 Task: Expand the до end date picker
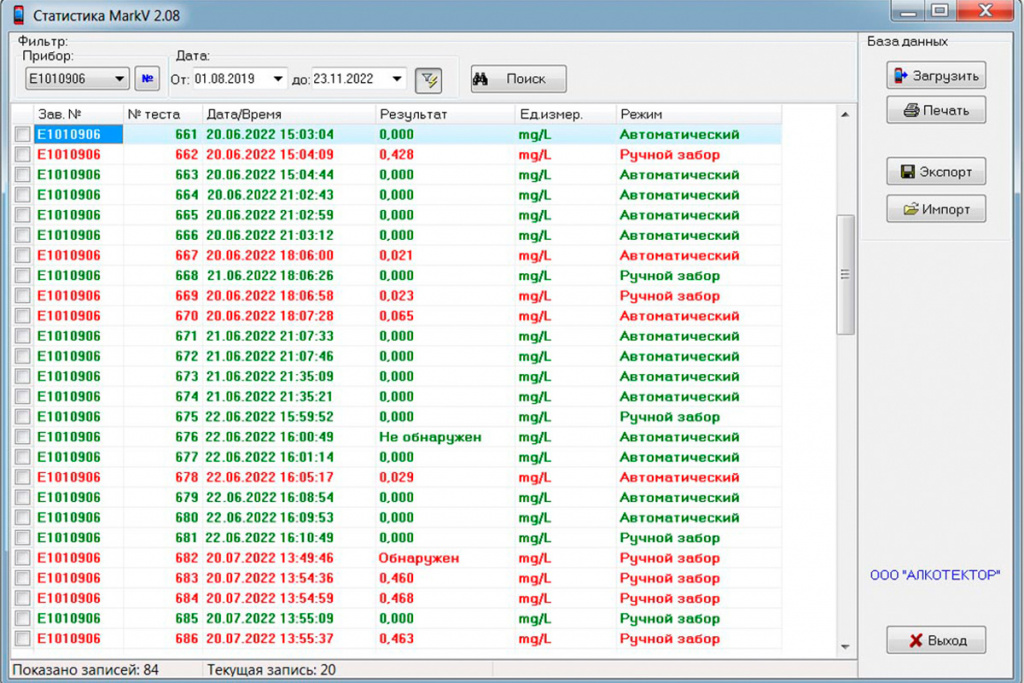(x=397, y=79)
